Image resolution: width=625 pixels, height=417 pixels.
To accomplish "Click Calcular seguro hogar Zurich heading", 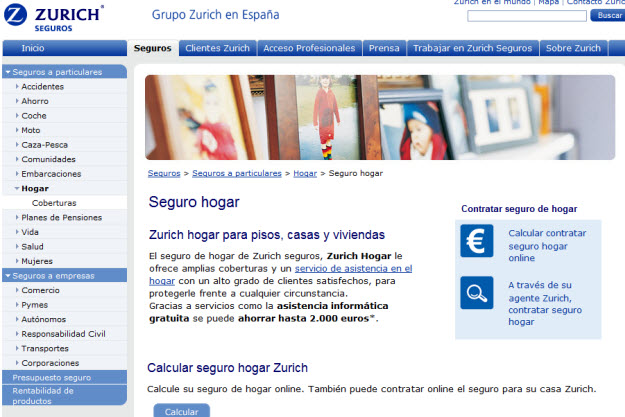I will point(228,368).
